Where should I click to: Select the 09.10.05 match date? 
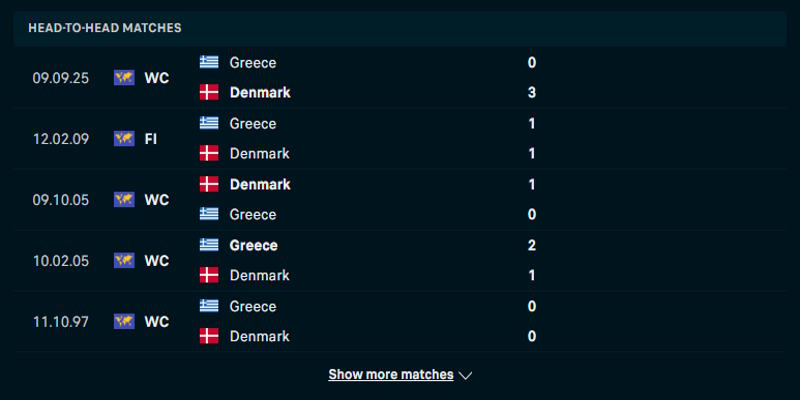(61, 199)
